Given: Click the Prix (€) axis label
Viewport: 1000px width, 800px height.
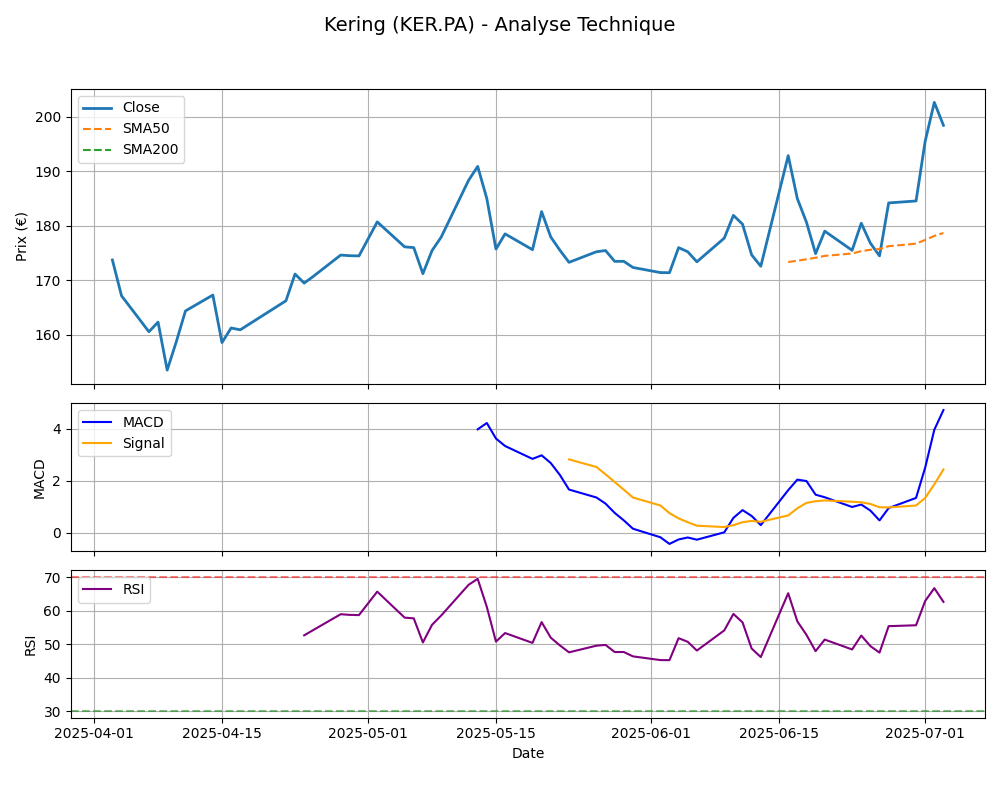Looking at the screenshot, I should [22, 237].
